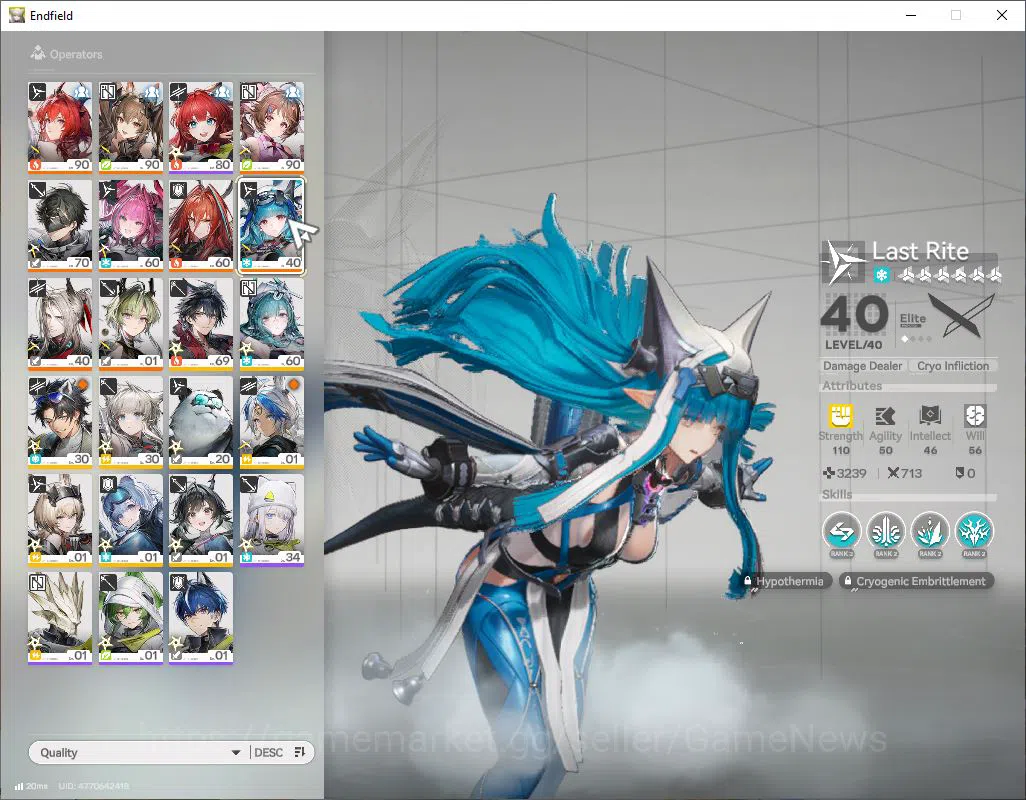The width and height of the screenshot is (1026, 800).
Task: Click the Elite promotion indicator
Action: click(x=913, y=325)
